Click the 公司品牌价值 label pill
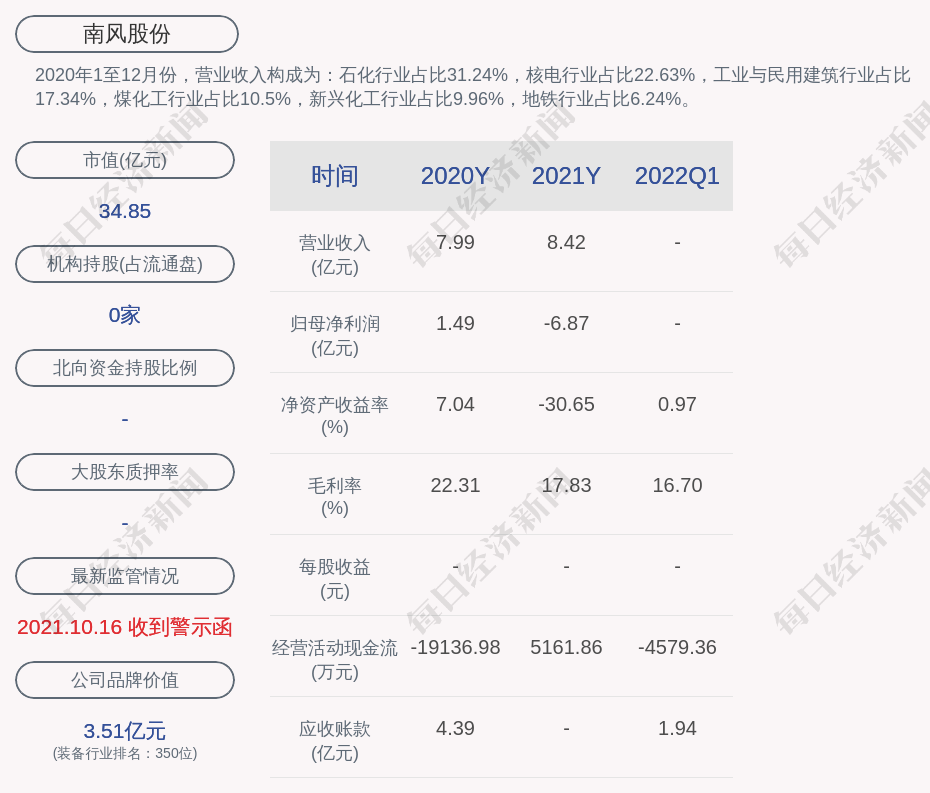930x793 pixels. [x=125, y=680]
